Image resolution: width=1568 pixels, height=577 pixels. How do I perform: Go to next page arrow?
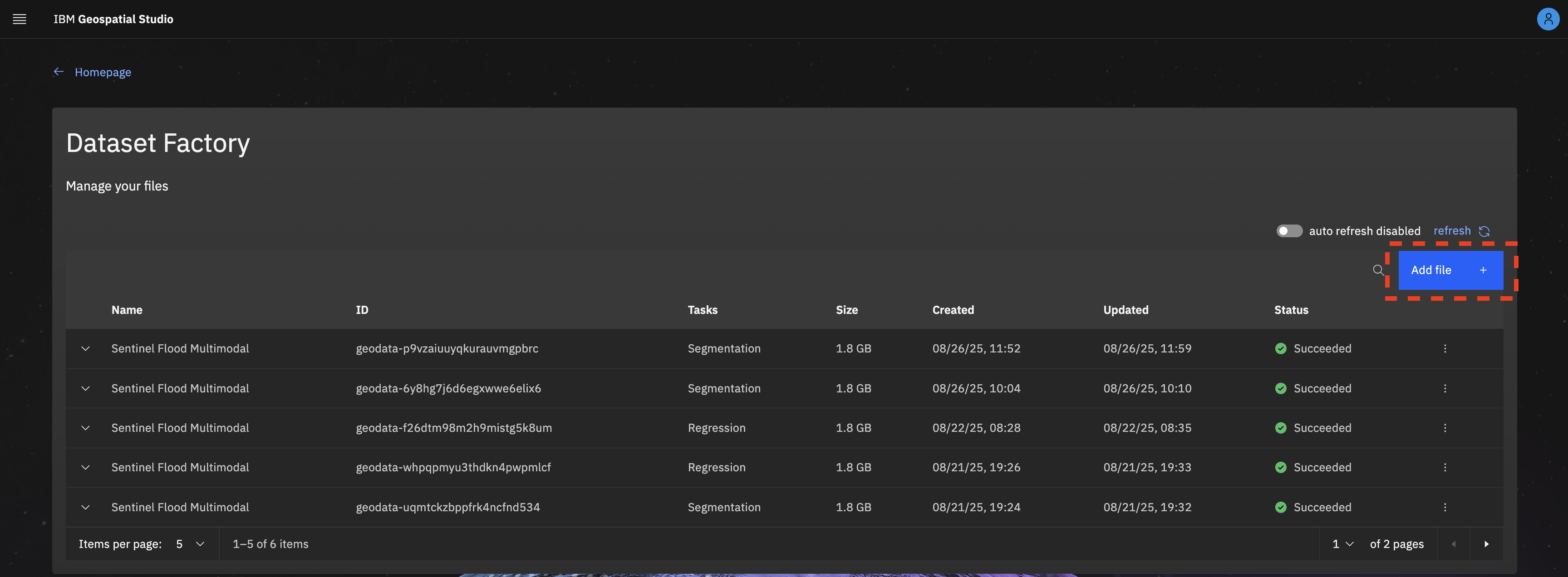tap(1486, 544)
